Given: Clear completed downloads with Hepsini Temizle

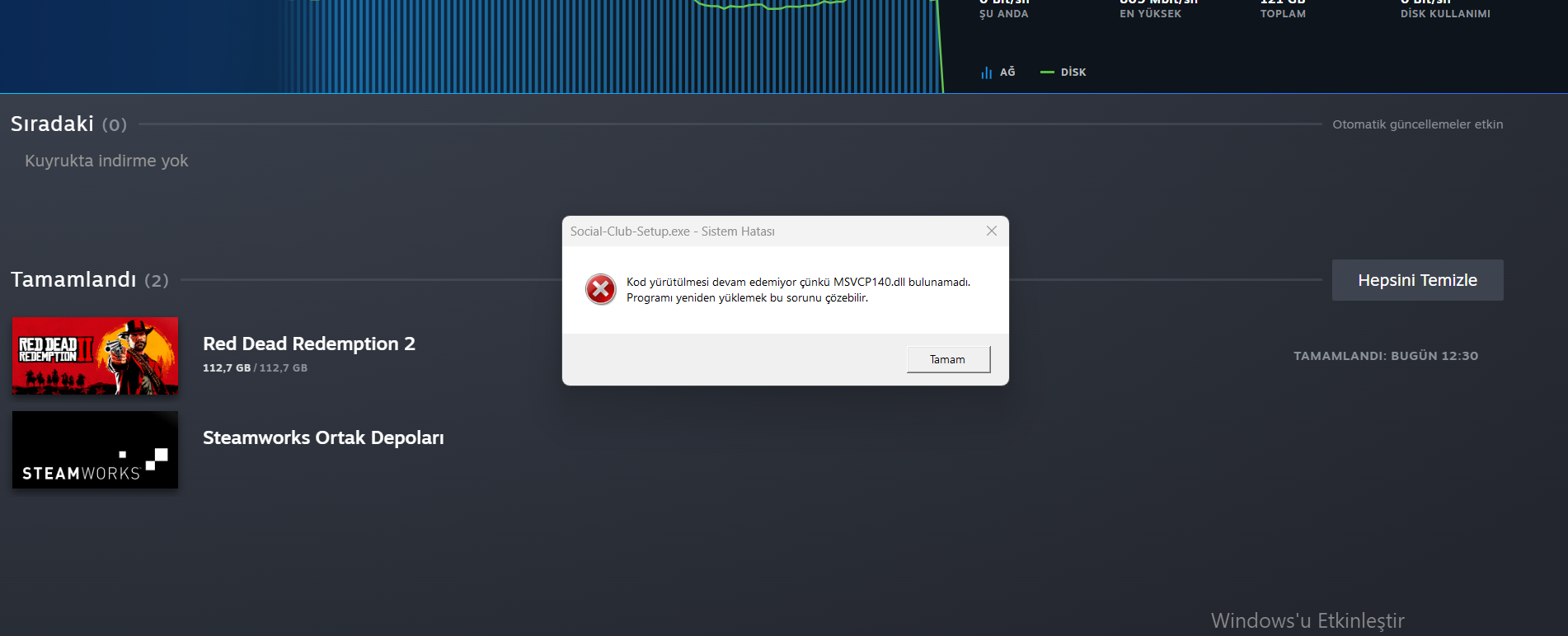Looking at the screenshot, I should [x=1417, y=280].
